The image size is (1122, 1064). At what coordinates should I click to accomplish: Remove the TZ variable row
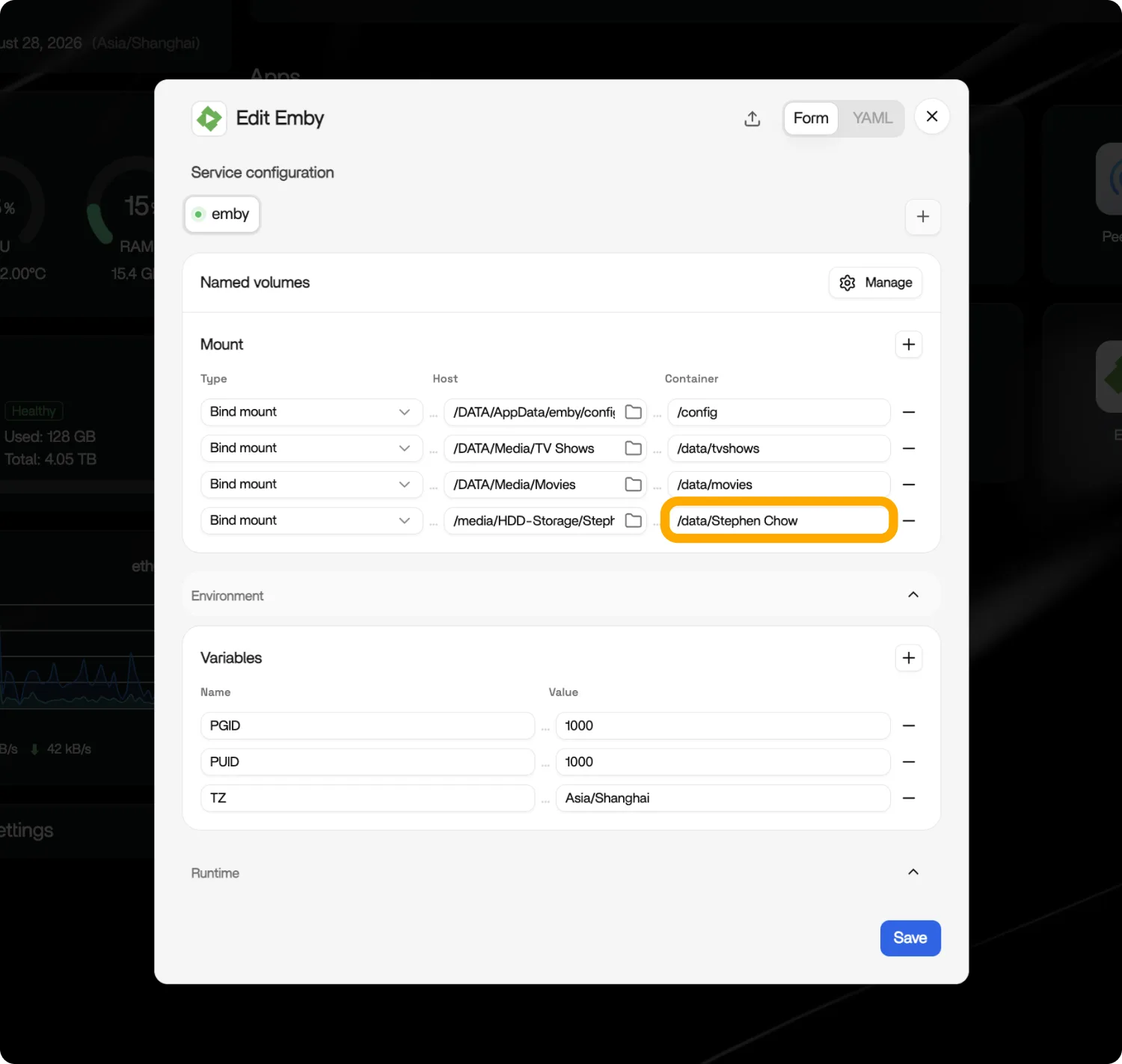coord(909,798)
